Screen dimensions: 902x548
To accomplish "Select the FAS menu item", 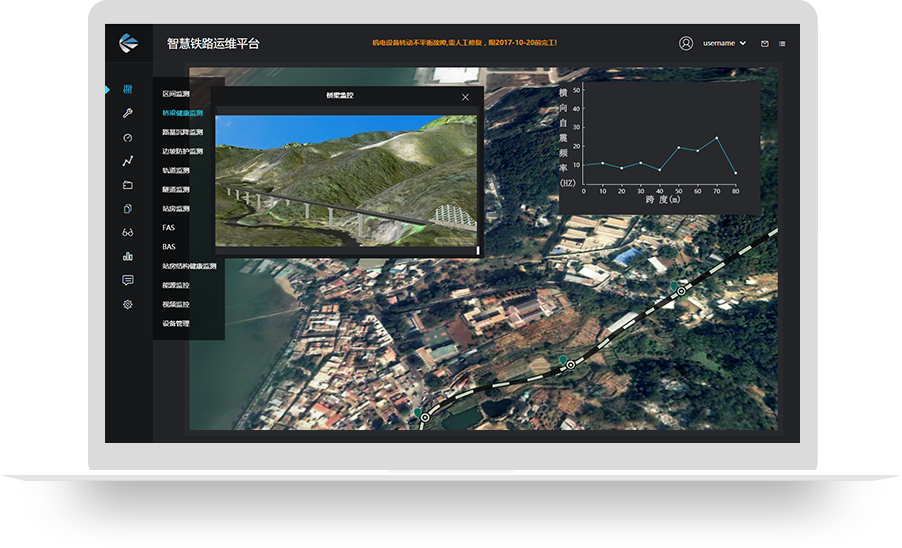I will tap(168, 228).
